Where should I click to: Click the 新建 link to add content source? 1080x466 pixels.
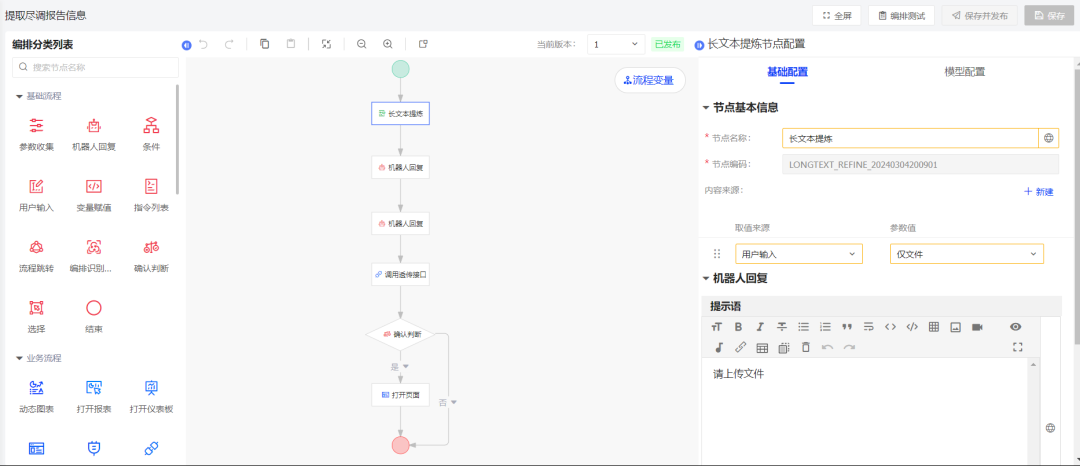(x=1038, y=191)
